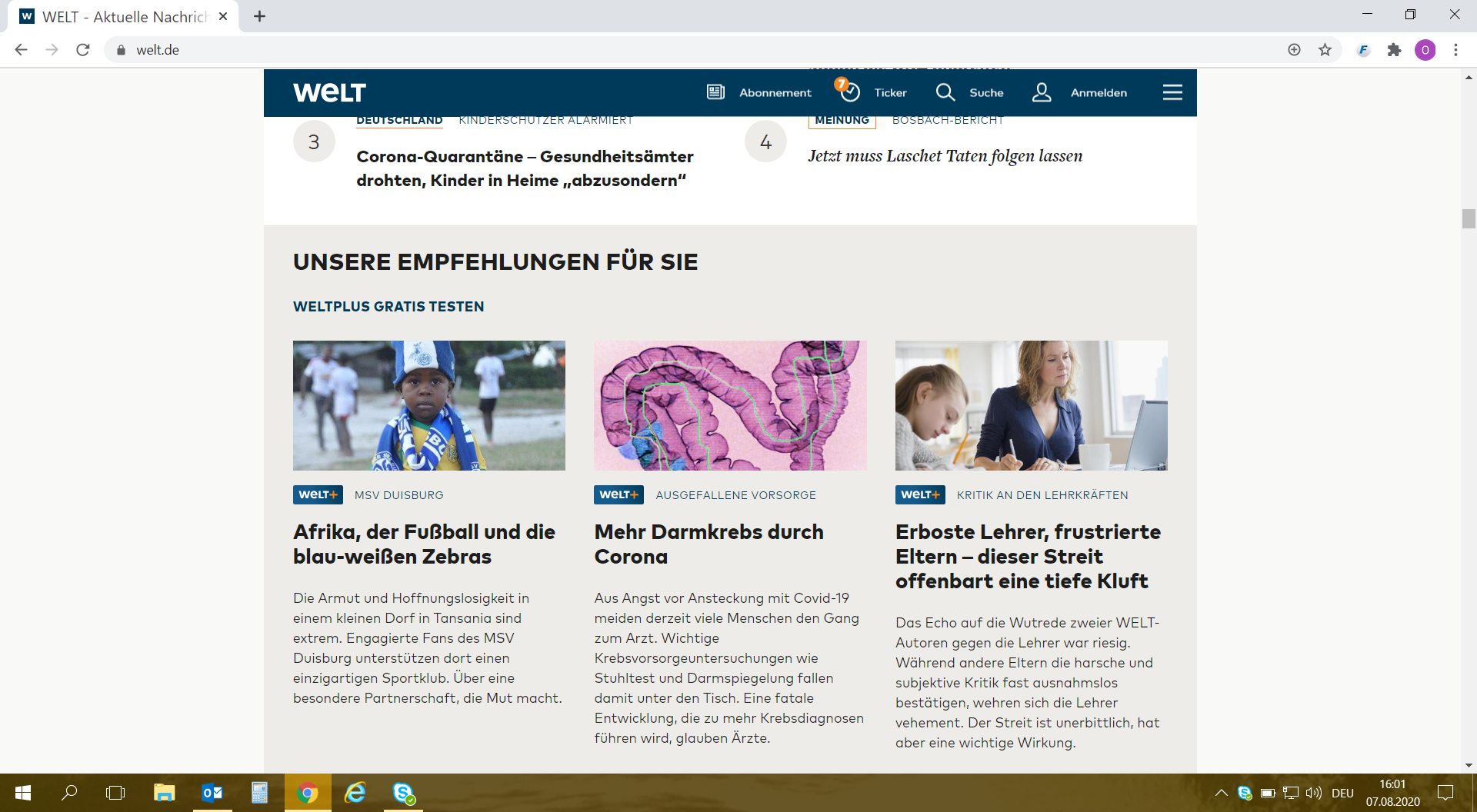
Task: Open the Abonnement newspaper icon
Action: coord(715,92)
